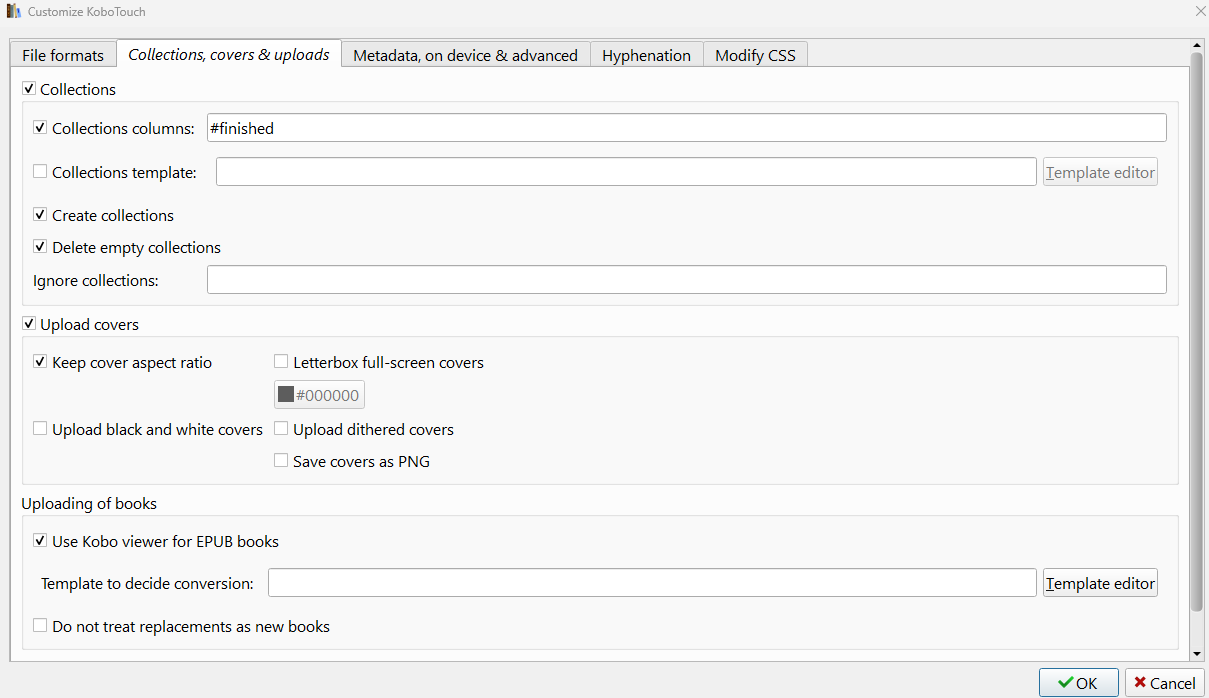This screenshot has height=698, width=1209.
Task: Open Template editor for conversion template
Action: coord(1100,583)
